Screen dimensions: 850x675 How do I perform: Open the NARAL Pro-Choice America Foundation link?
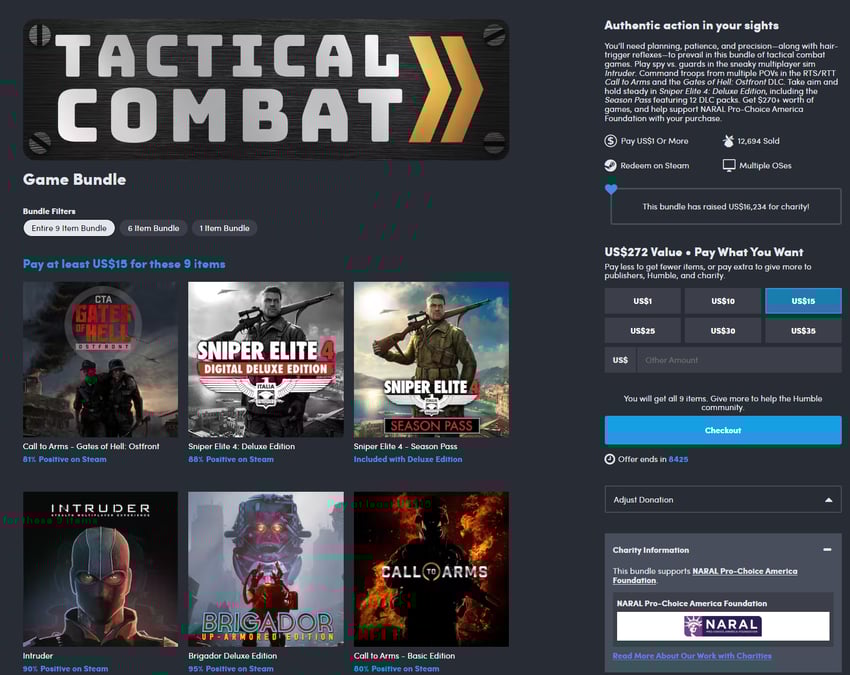point(705,575)
